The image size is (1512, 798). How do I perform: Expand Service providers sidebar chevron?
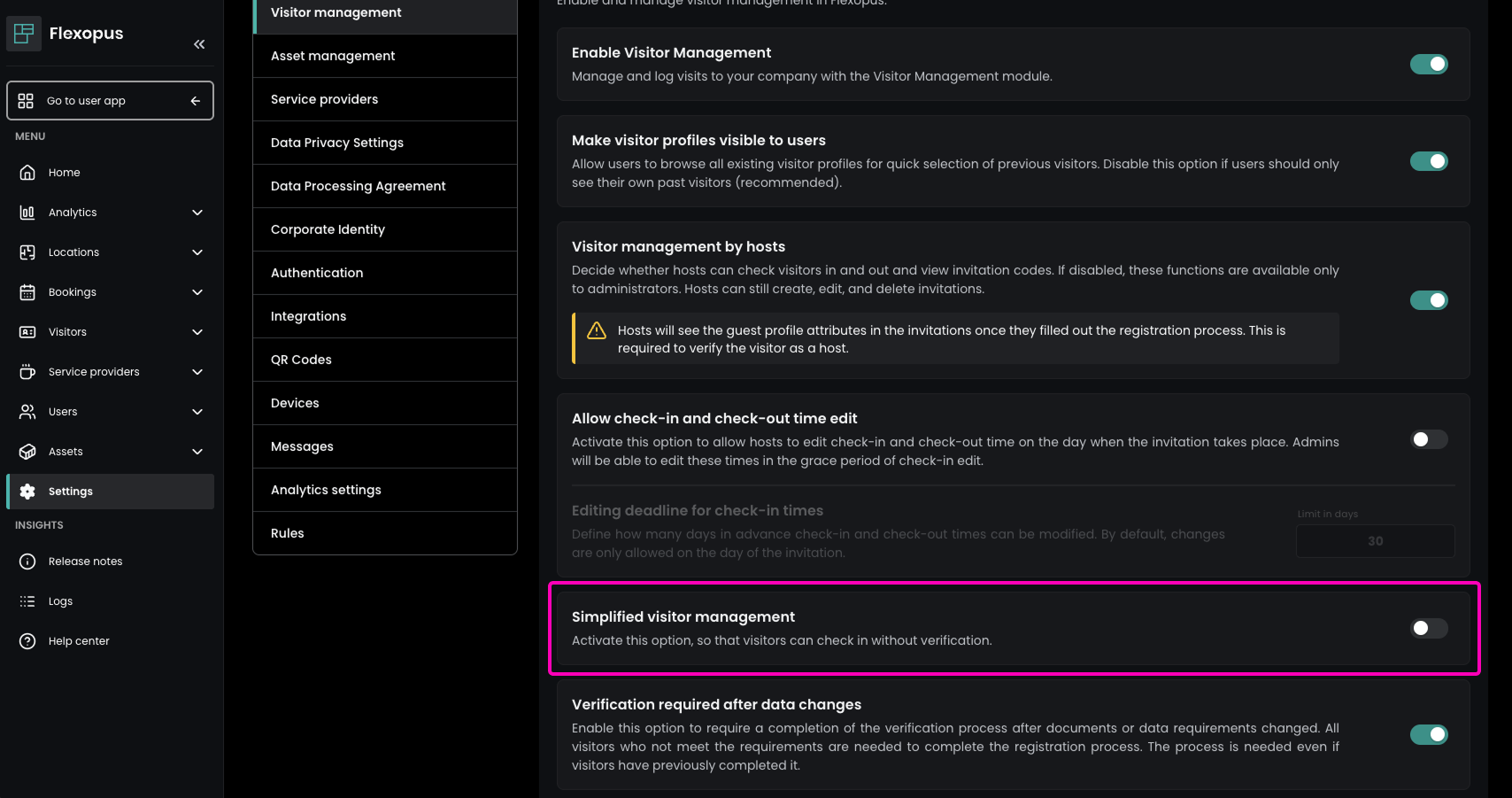(197, 372)
